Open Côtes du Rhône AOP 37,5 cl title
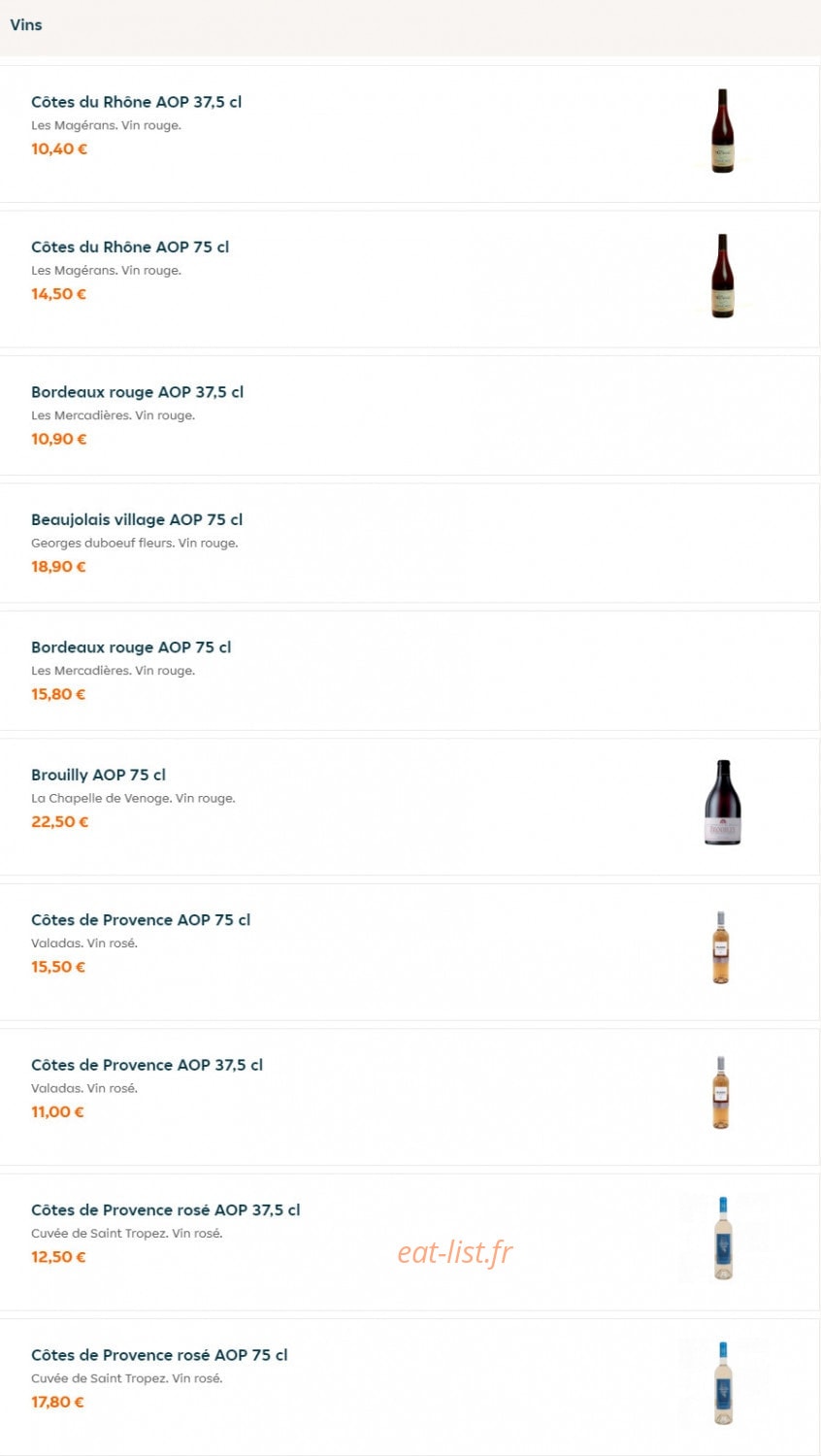821x1456 pixels. click(x=137, y=102)
